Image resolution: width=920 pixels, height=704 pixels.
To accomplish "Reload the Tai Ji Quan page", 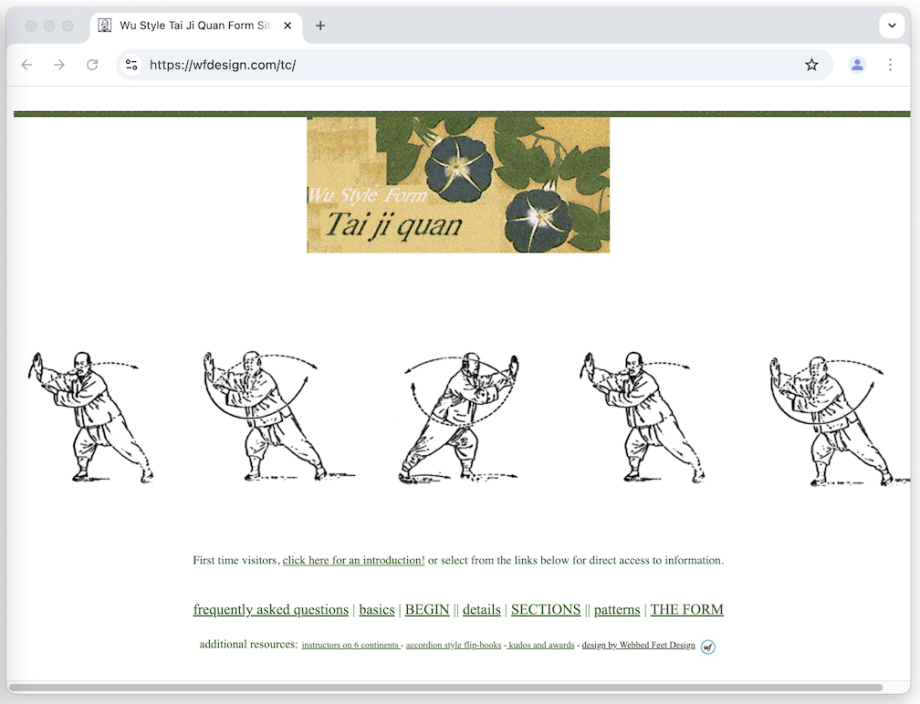I will click(92, 65).
